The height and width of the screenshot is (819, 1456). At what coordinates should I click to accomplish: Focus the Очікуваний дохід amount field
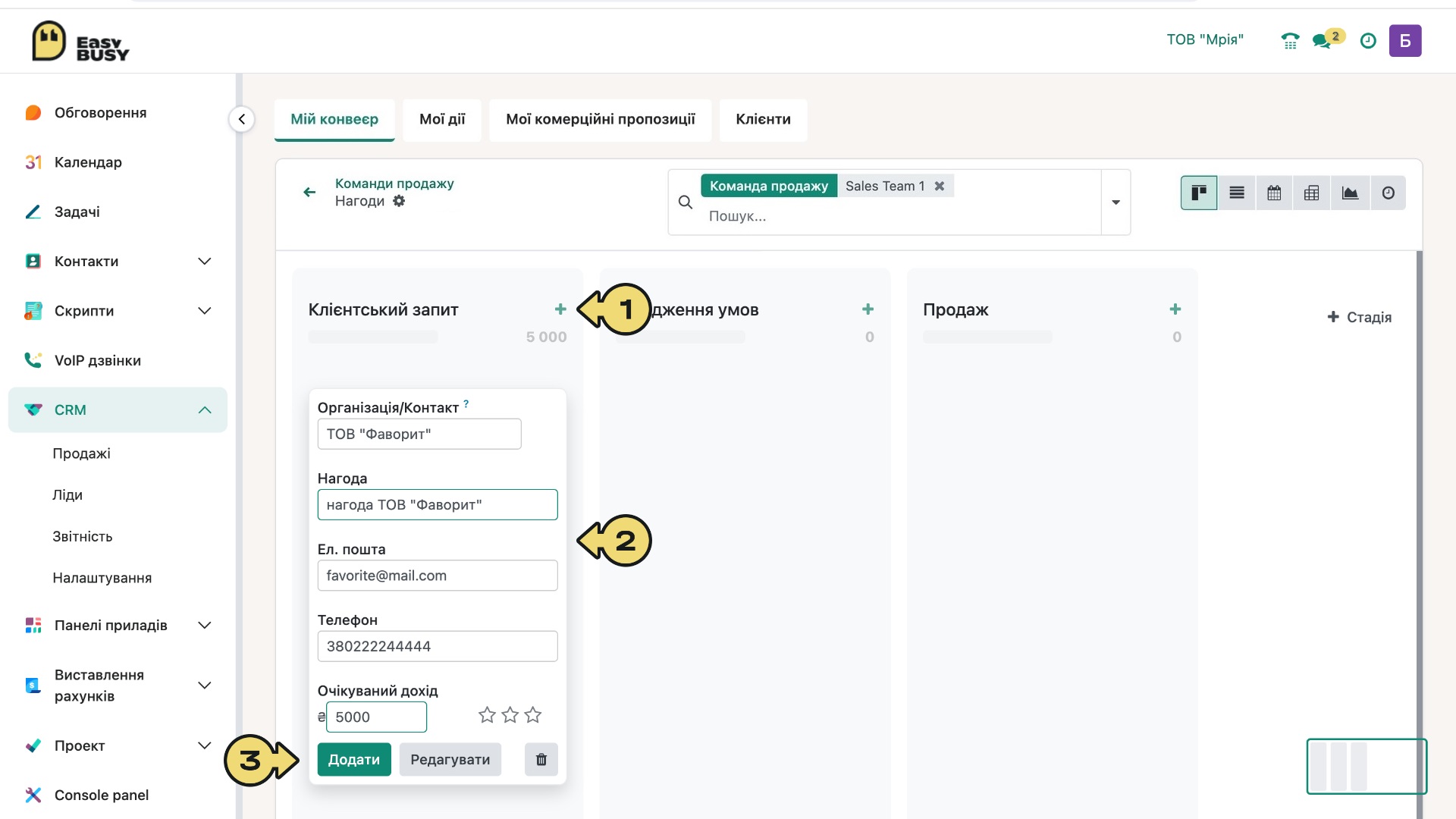(376, 717)
